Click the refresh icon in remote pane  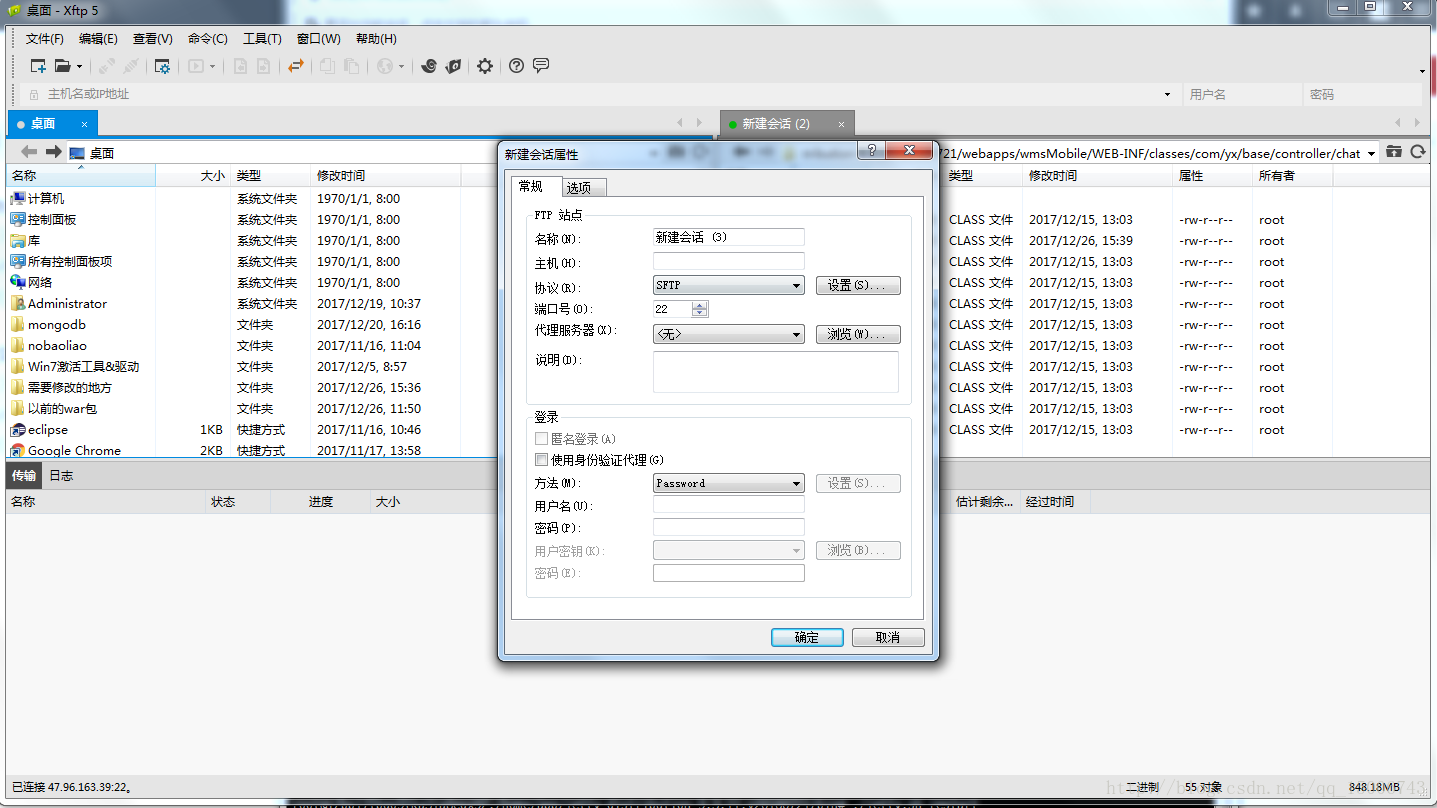(1418, 152)
